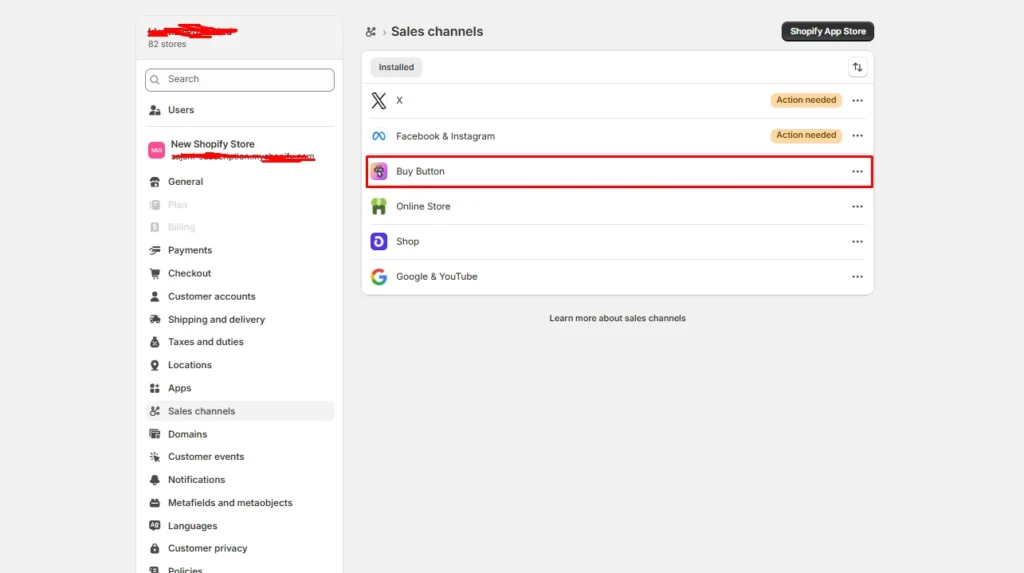Open the three-dot menu for Buy Button
Image resolution: width=1024 pixels, height=573 pixels.
coord(857,171)
